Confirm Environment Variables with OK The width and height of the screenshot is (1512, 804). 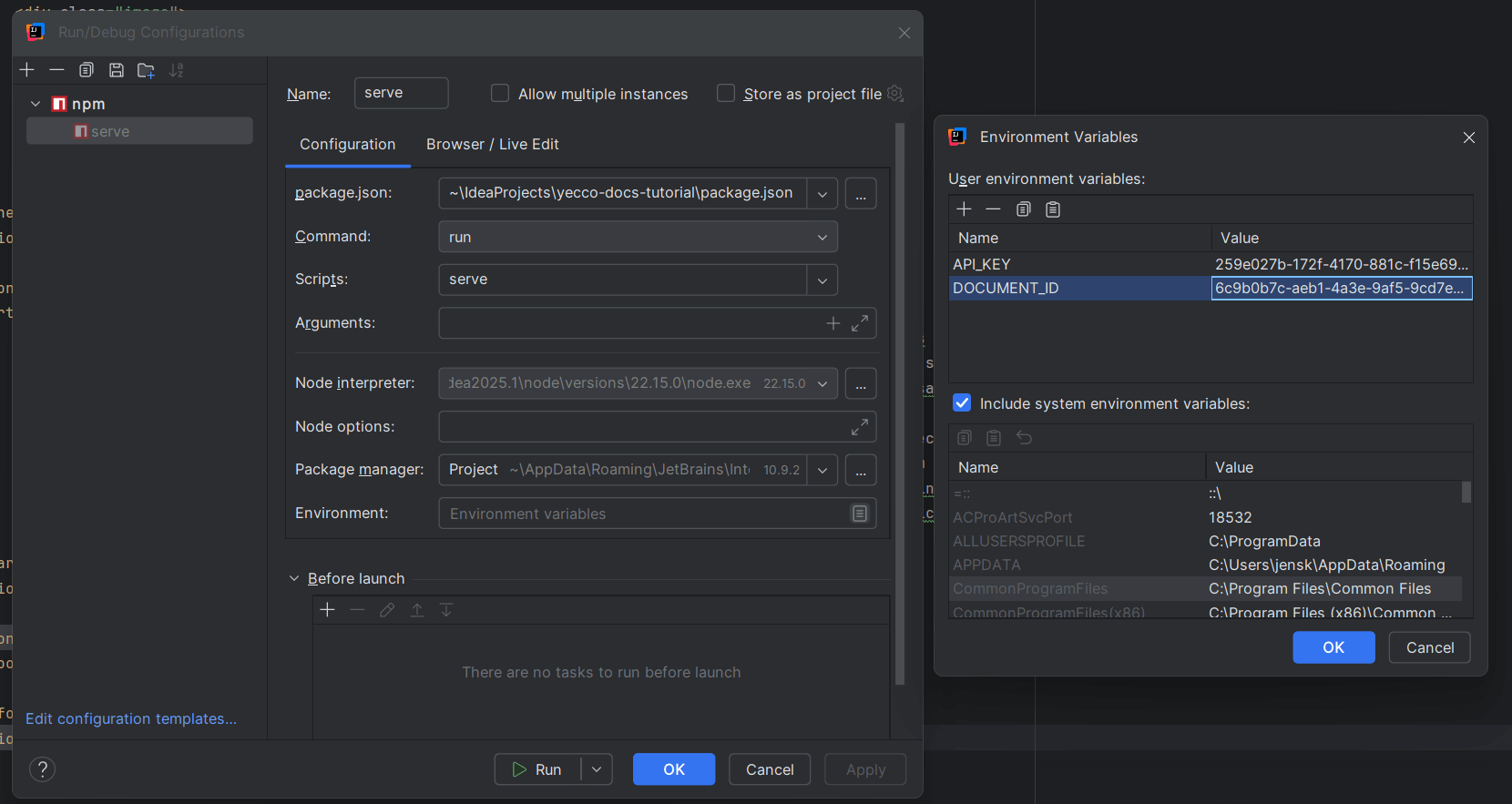coord(1333,647)
